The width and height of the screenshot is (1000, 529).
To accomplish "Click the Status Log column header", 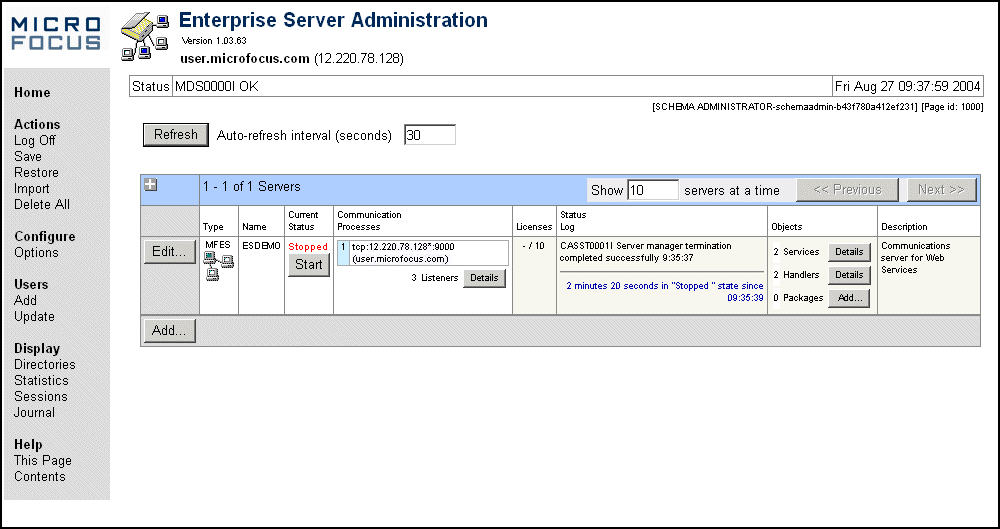I will (x=573, y=221).
